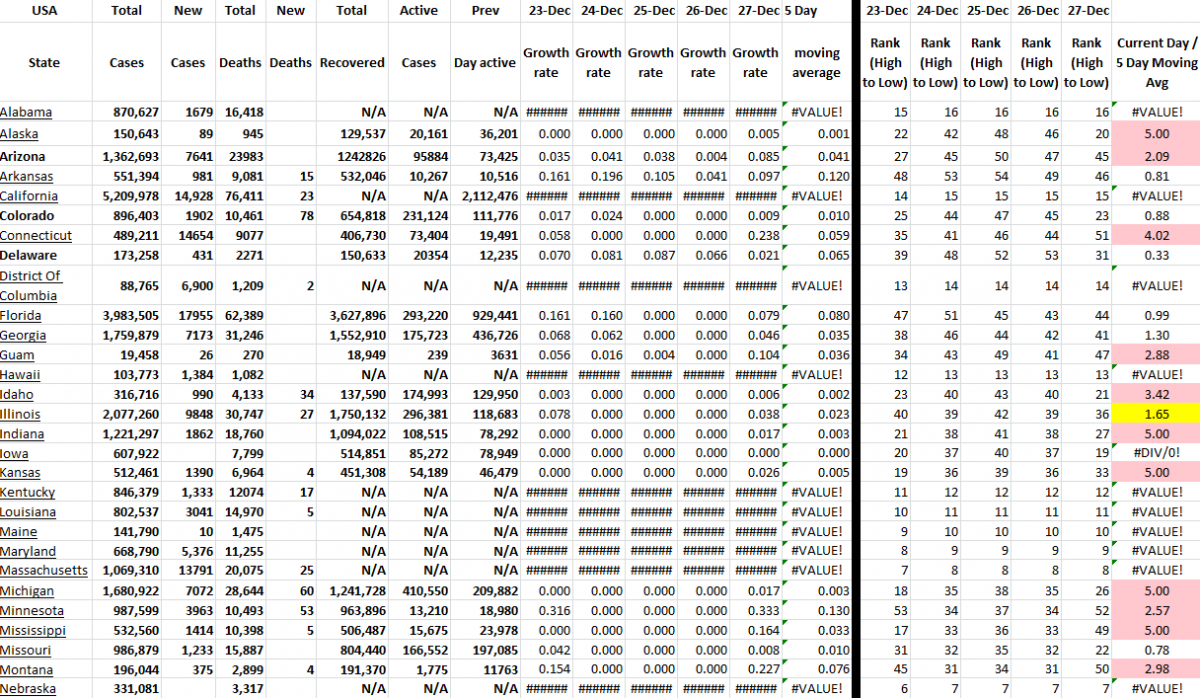Screen dimensions: 1200x698
Task: Click the Current Day / 5 Day Moving Avg header
Action: coord(1156,62)
